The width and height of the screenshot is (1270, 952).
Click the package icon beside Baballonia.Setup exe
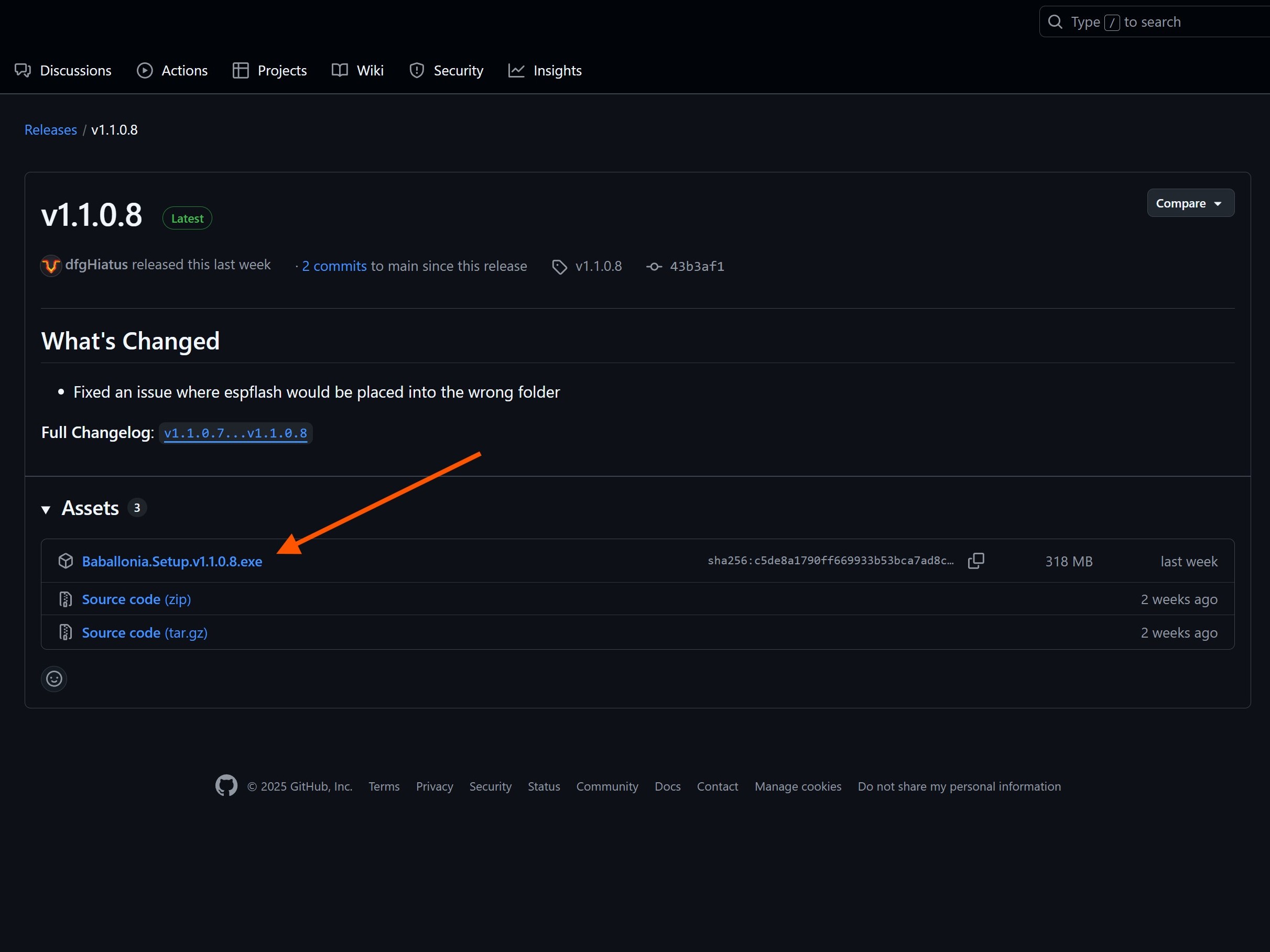[x=66, y=561]
